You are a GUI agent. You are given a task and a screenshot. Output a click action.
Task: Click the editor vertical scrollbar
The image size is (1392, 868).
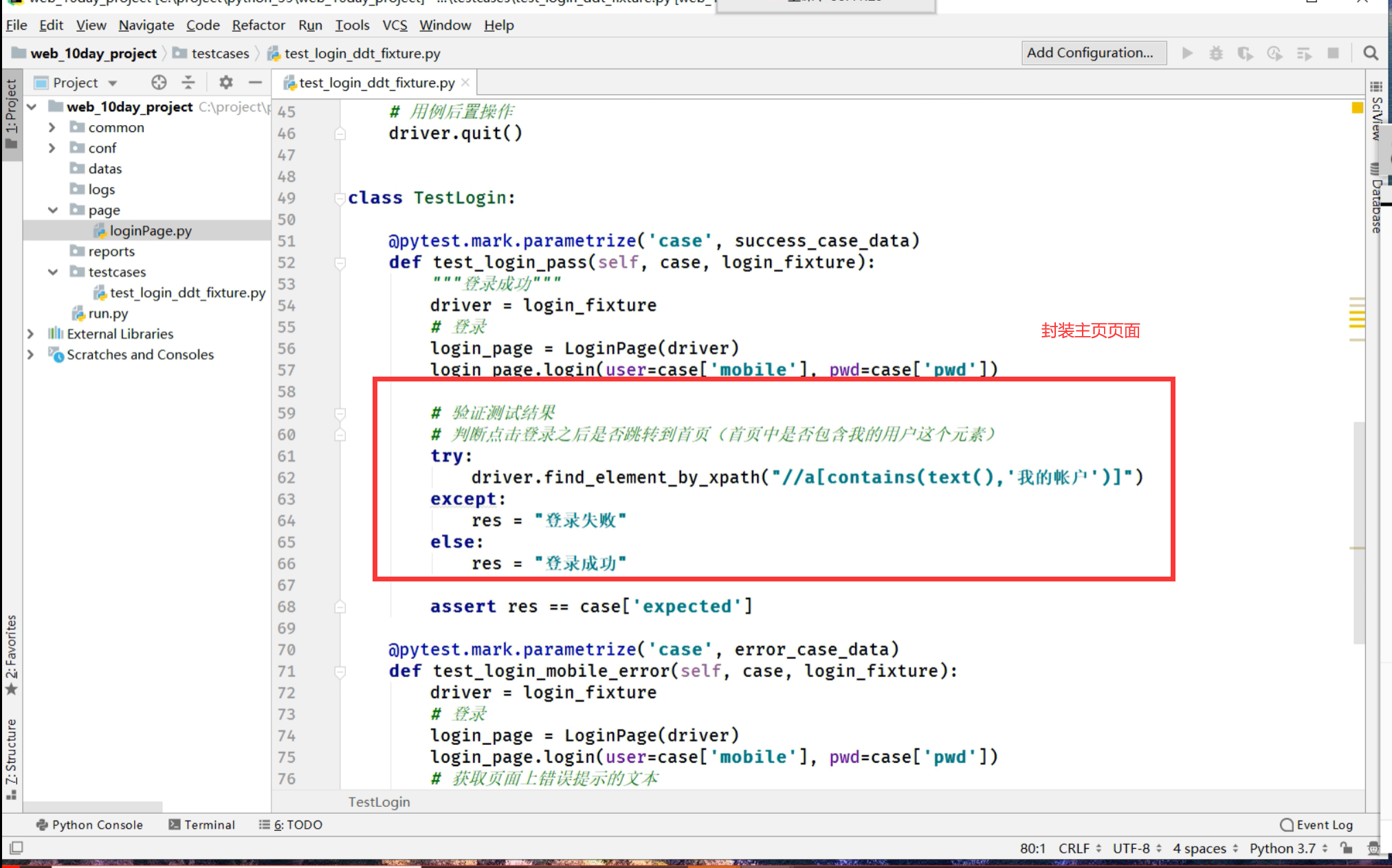point(1358,533)
